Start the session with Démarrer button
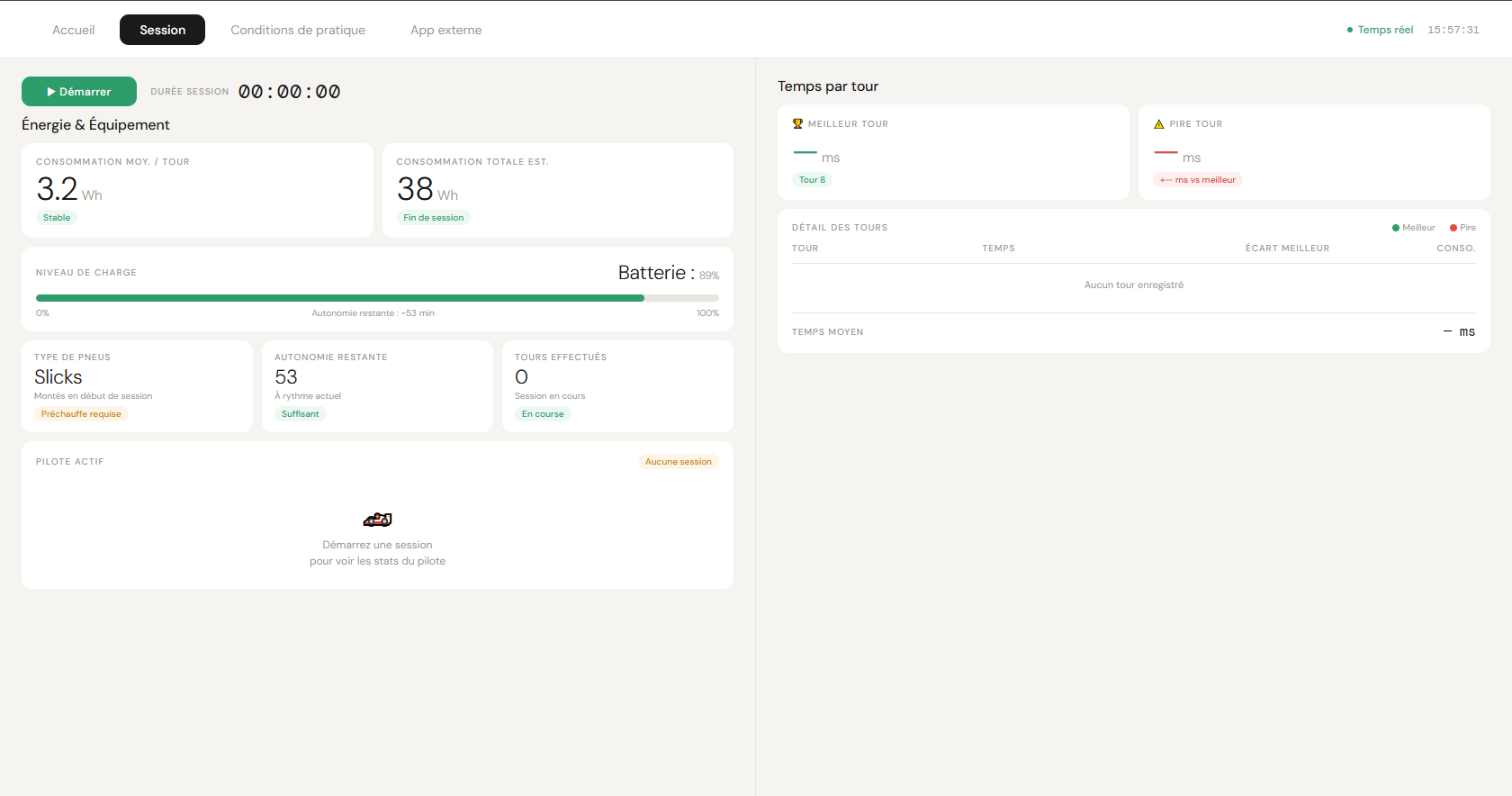This screenshot has width=1512, height=796. coord(79,92)
